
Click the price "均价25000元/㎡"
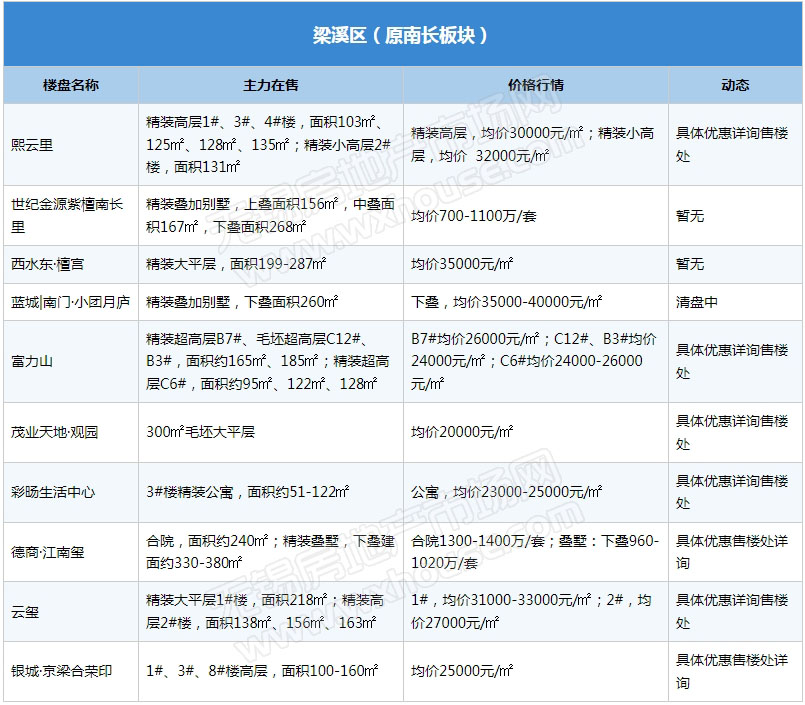click(462, 671)
